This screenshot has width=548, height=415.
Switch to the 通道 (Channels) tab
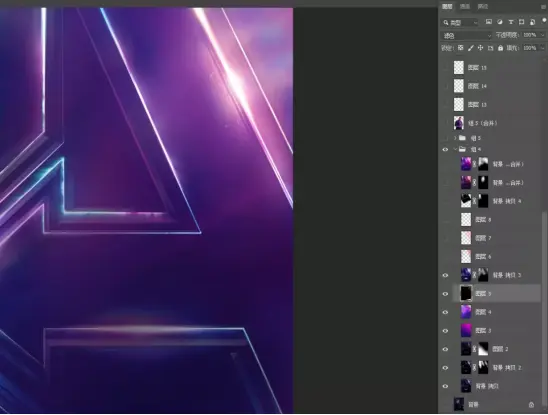(465, 7)
